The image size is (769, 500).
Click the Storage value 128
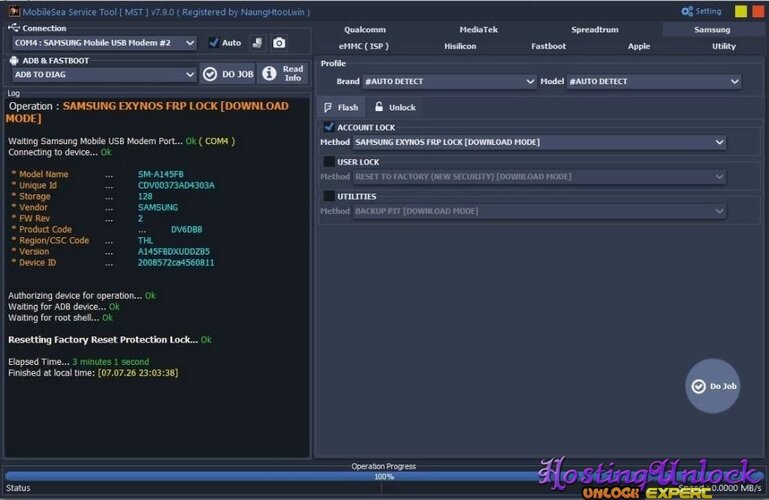coord(145,196)
